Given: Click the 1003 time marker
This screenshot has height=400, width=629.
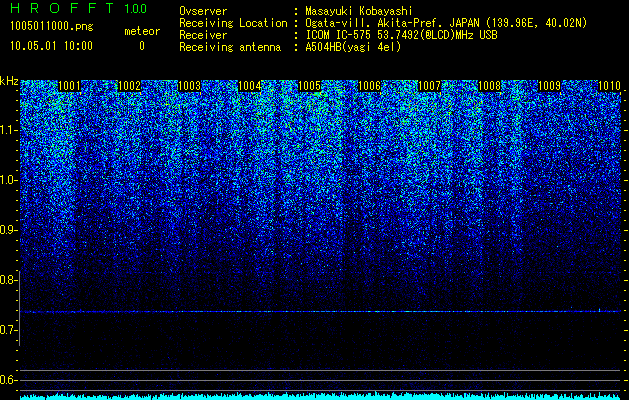Looking at the screenshot, I should point(189,86).
